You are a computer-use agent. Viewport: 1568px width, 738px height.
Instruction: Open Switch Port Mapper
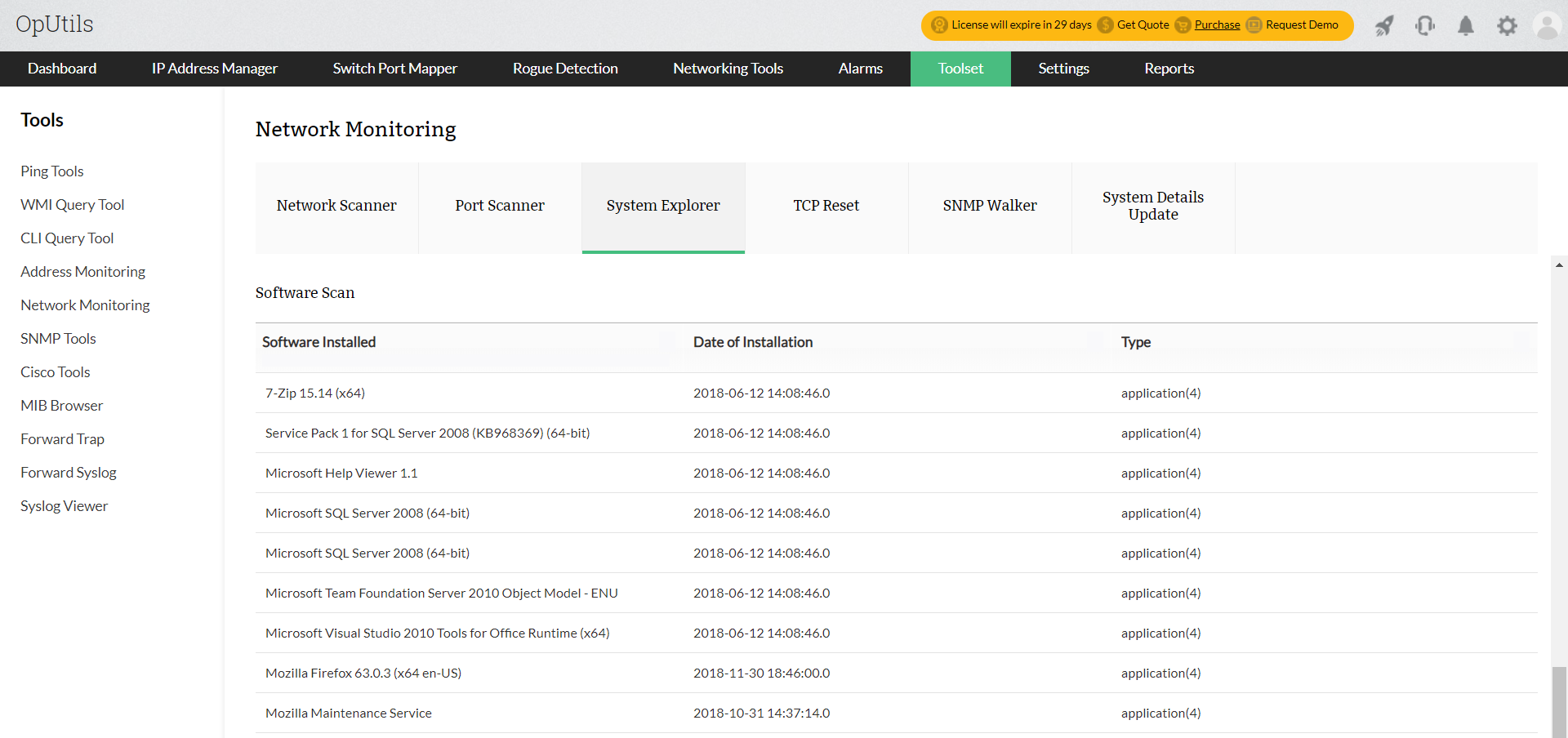[x=395, y=69]
